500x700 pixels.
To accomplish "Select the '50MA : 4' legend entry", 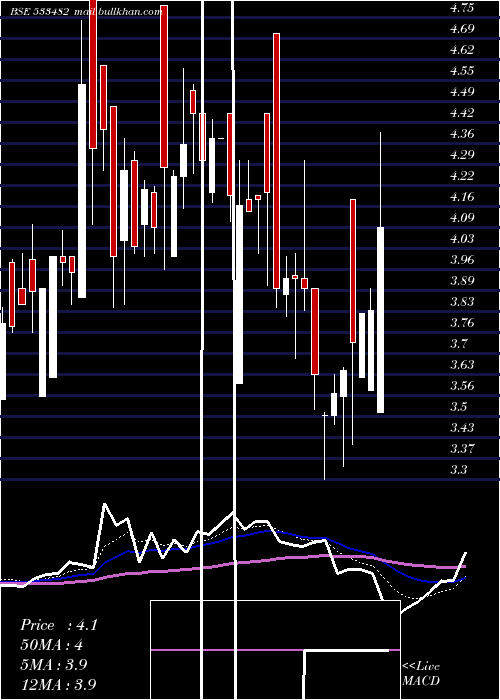I will (52, 645).
